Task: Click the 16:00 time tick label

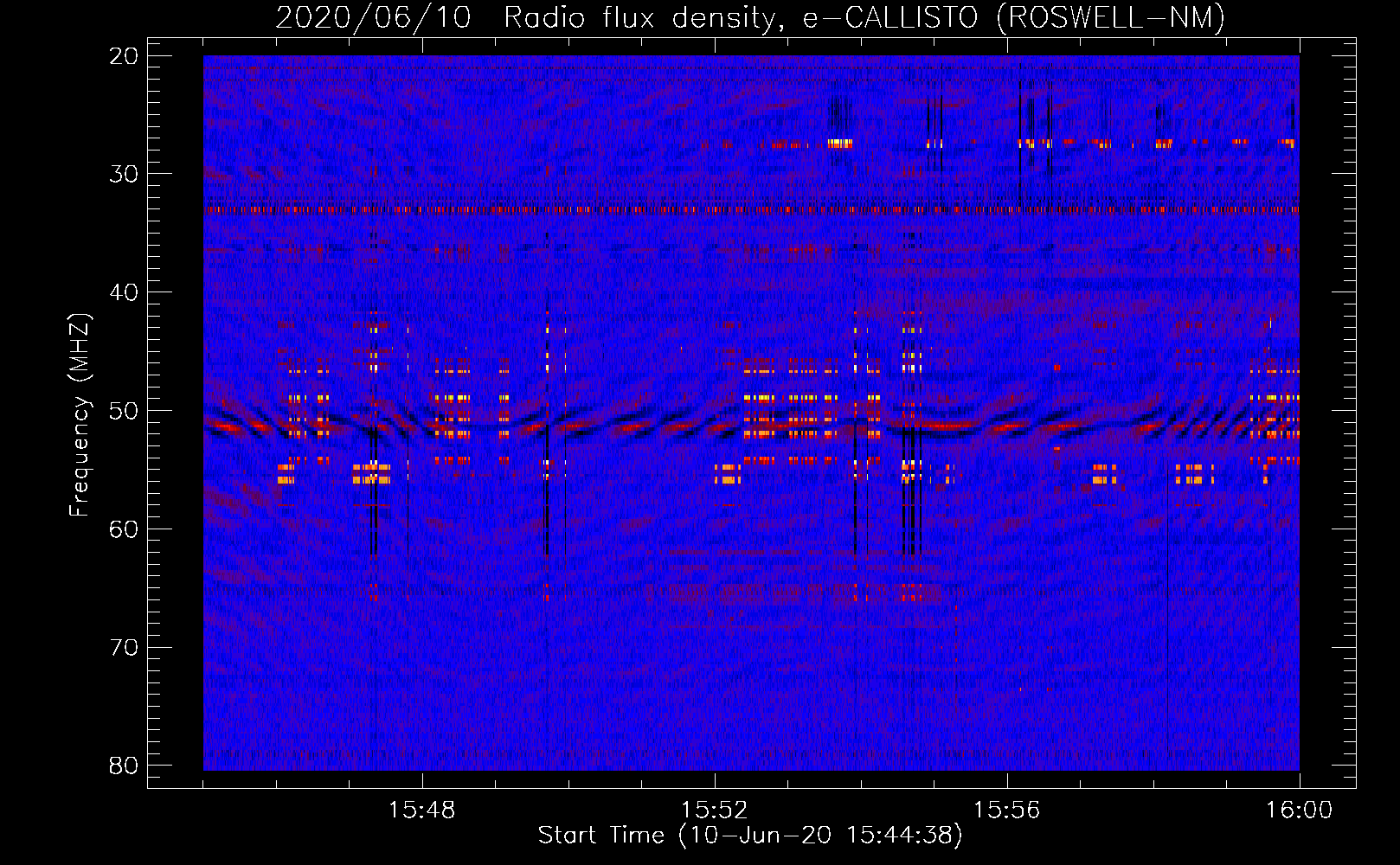Action: 1299,811
